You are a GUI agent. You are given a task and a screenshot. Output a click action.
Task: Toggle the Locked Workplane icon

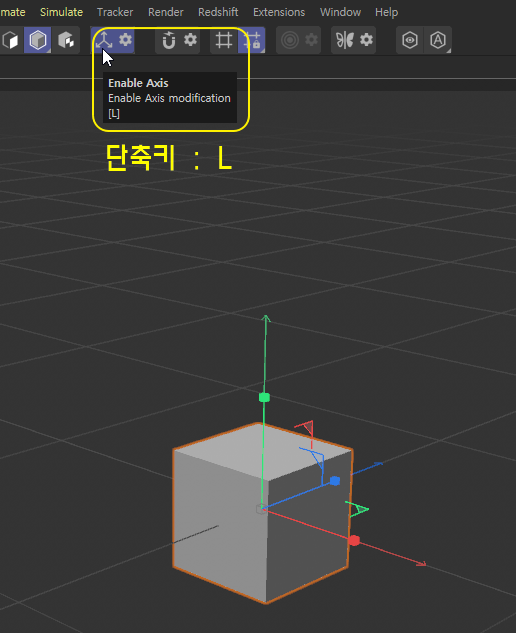coord(252,40)
